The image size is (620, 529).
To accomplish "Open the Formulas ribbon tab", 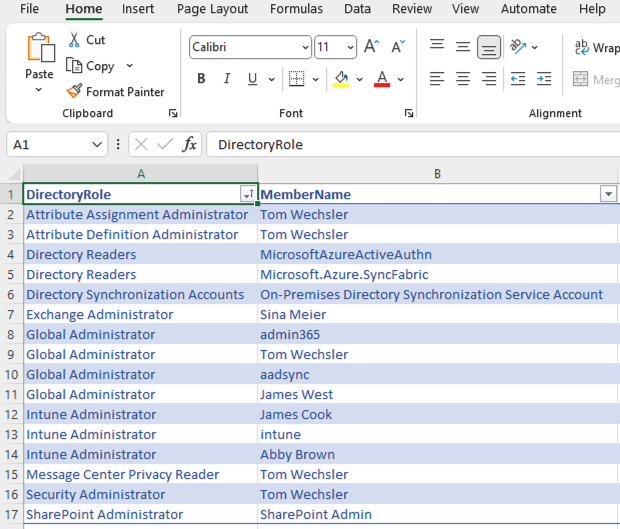I will pos(296,9).
